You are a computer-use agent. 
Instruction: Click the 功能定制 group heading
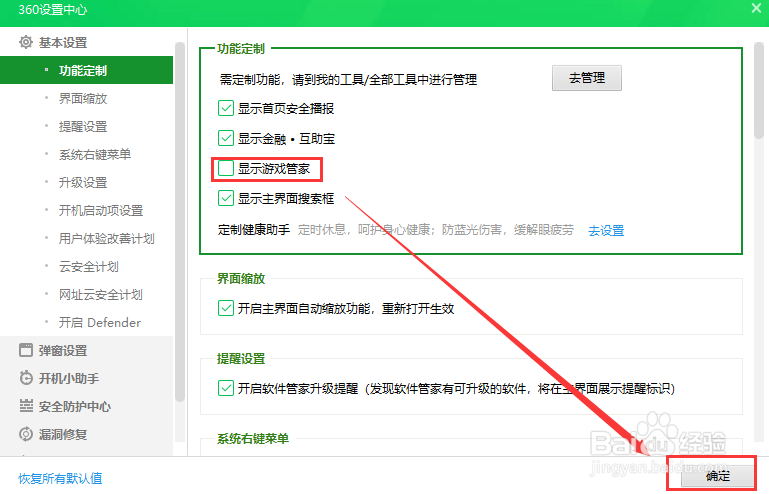click(241, 49)
